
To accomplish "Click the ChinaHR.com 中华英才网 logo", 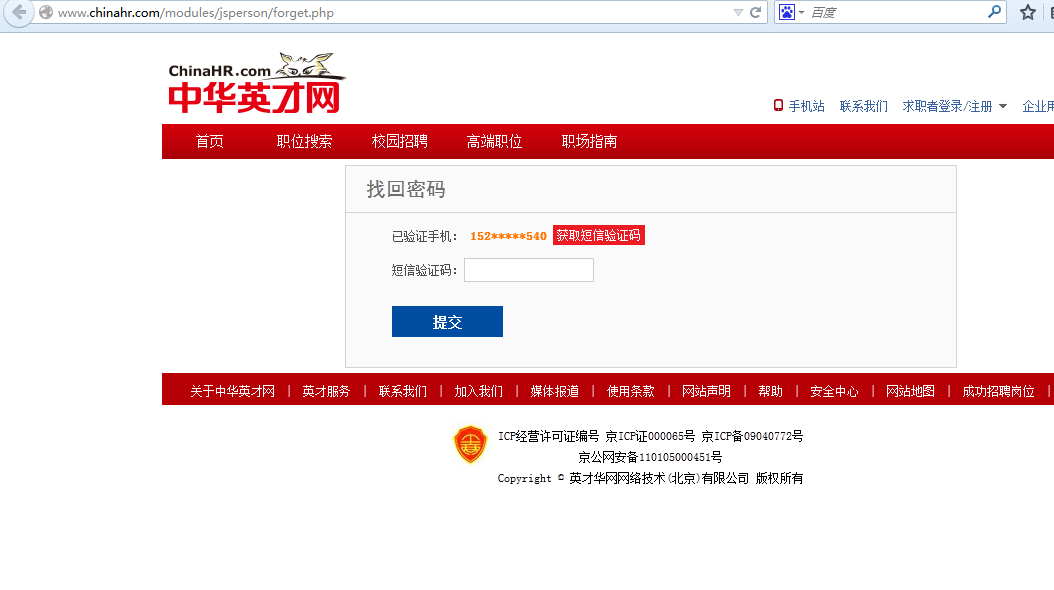I will tap(256, 83).
